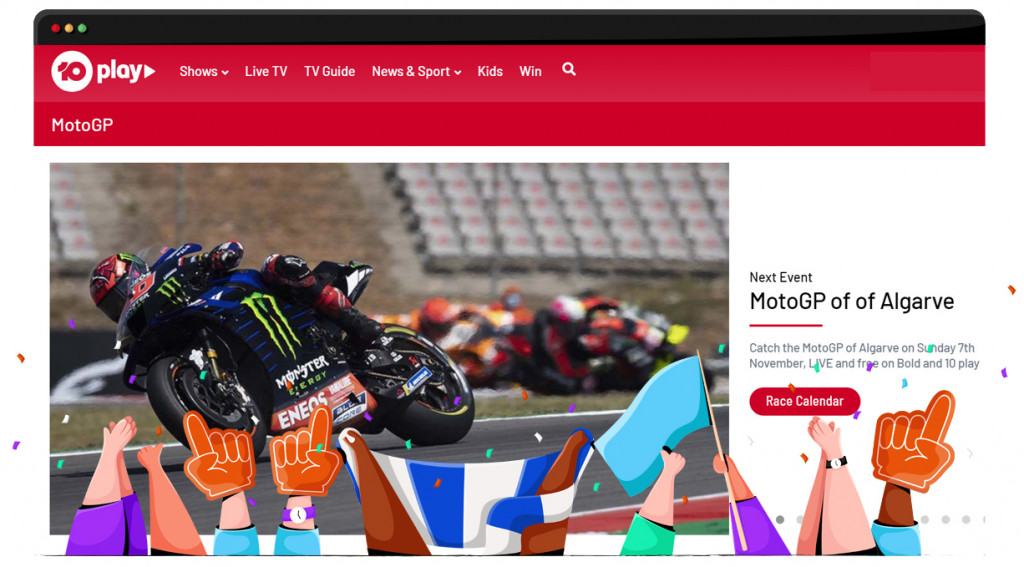Select the MotoGP of of Algarve headline
The image size is (1024, 567).
[852, 301]
